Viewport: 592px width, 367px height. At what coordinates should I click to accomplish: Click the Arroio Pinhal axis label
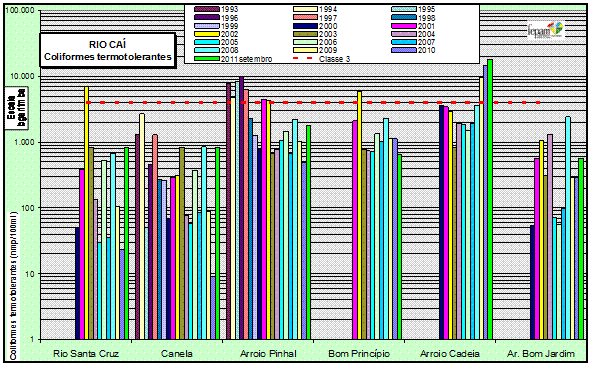point(268,354)
